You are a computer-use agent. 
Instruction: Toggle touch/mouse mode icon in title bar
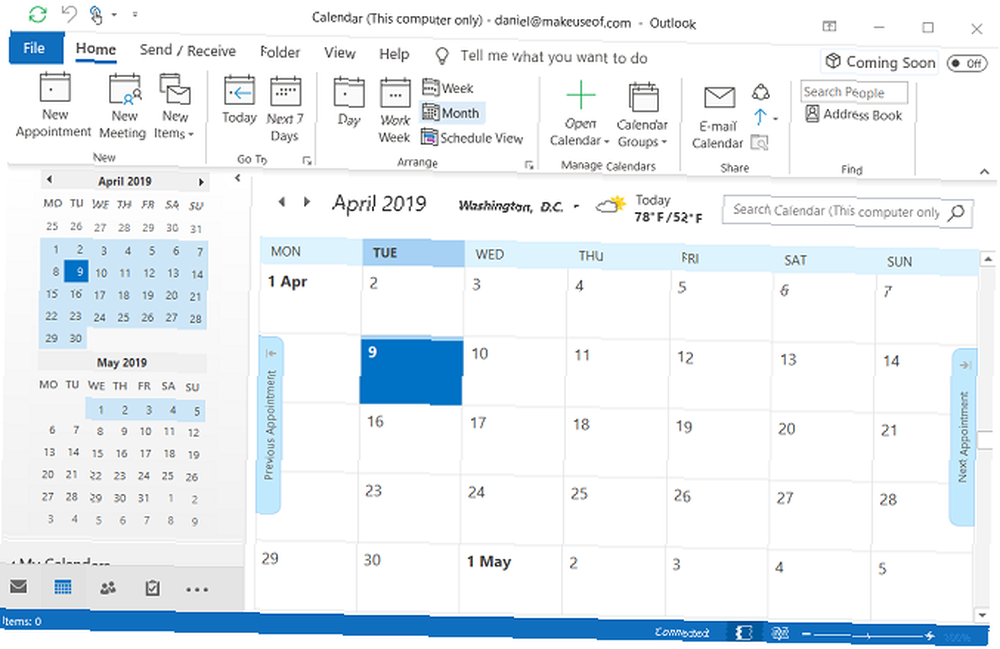coord(96,14)
